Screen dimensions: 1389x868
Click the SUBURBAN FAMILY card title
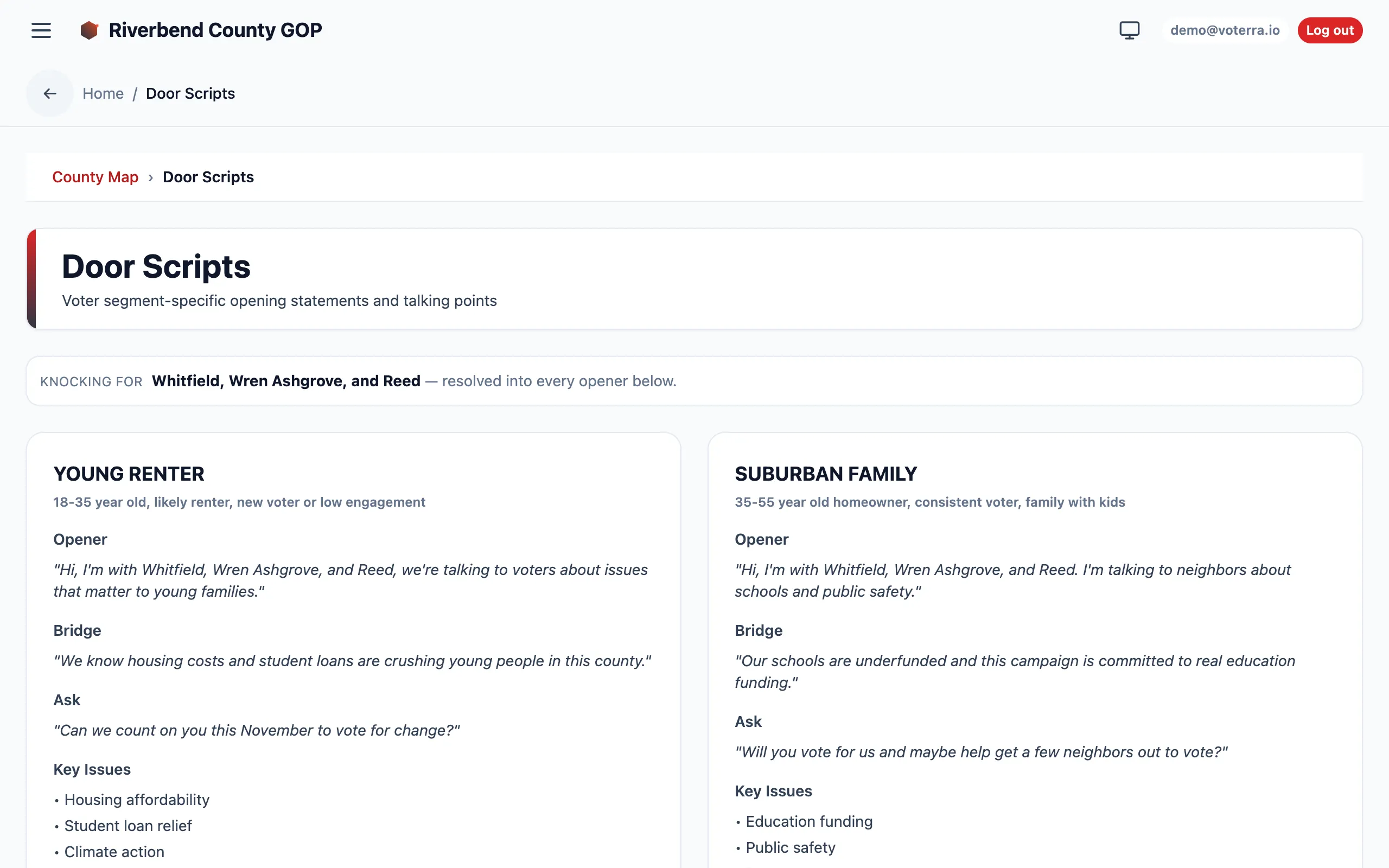(825, 474)
